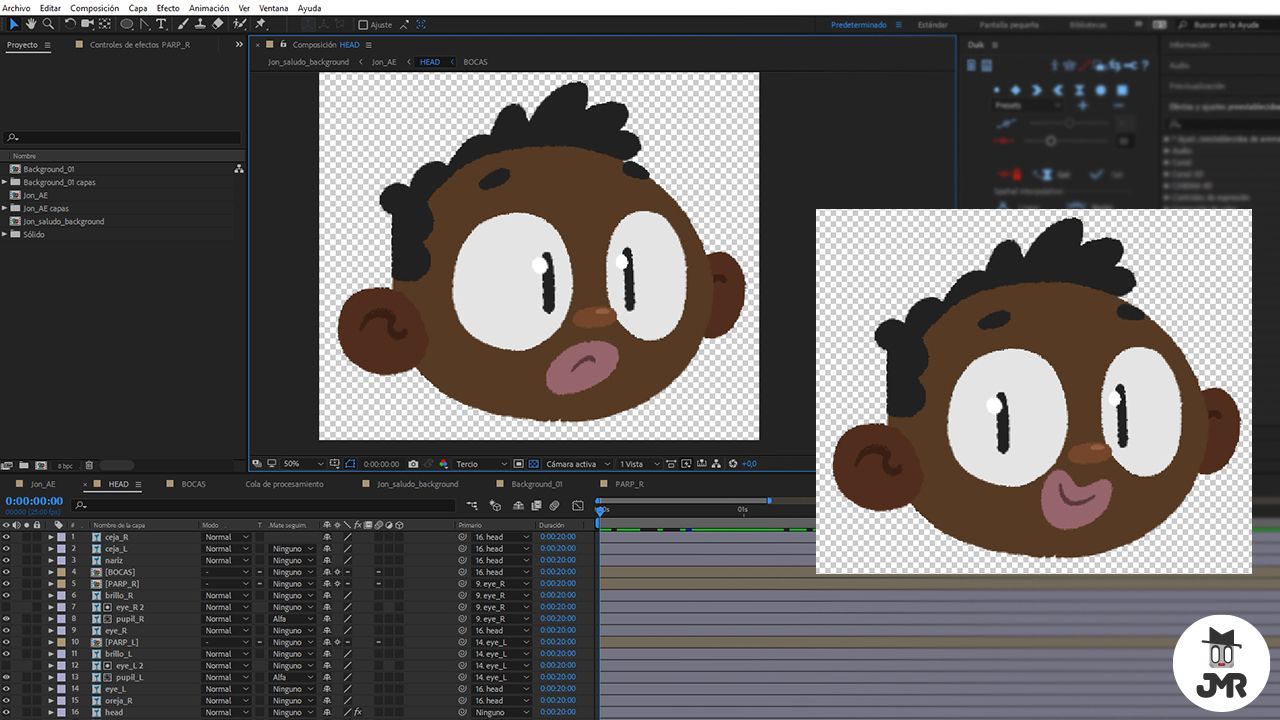The width and height of the screenshot is (1280, 720).
Task: Hide the ceja_R layer eye toggle
Action: tap(6, 537)
